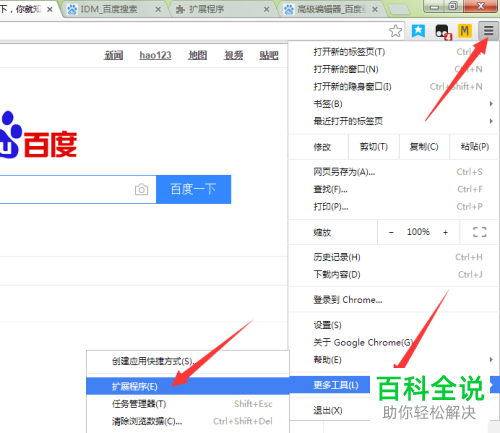Select 网页另存为(A)... menu item
The image size is (500, 433).
(393, 172)
